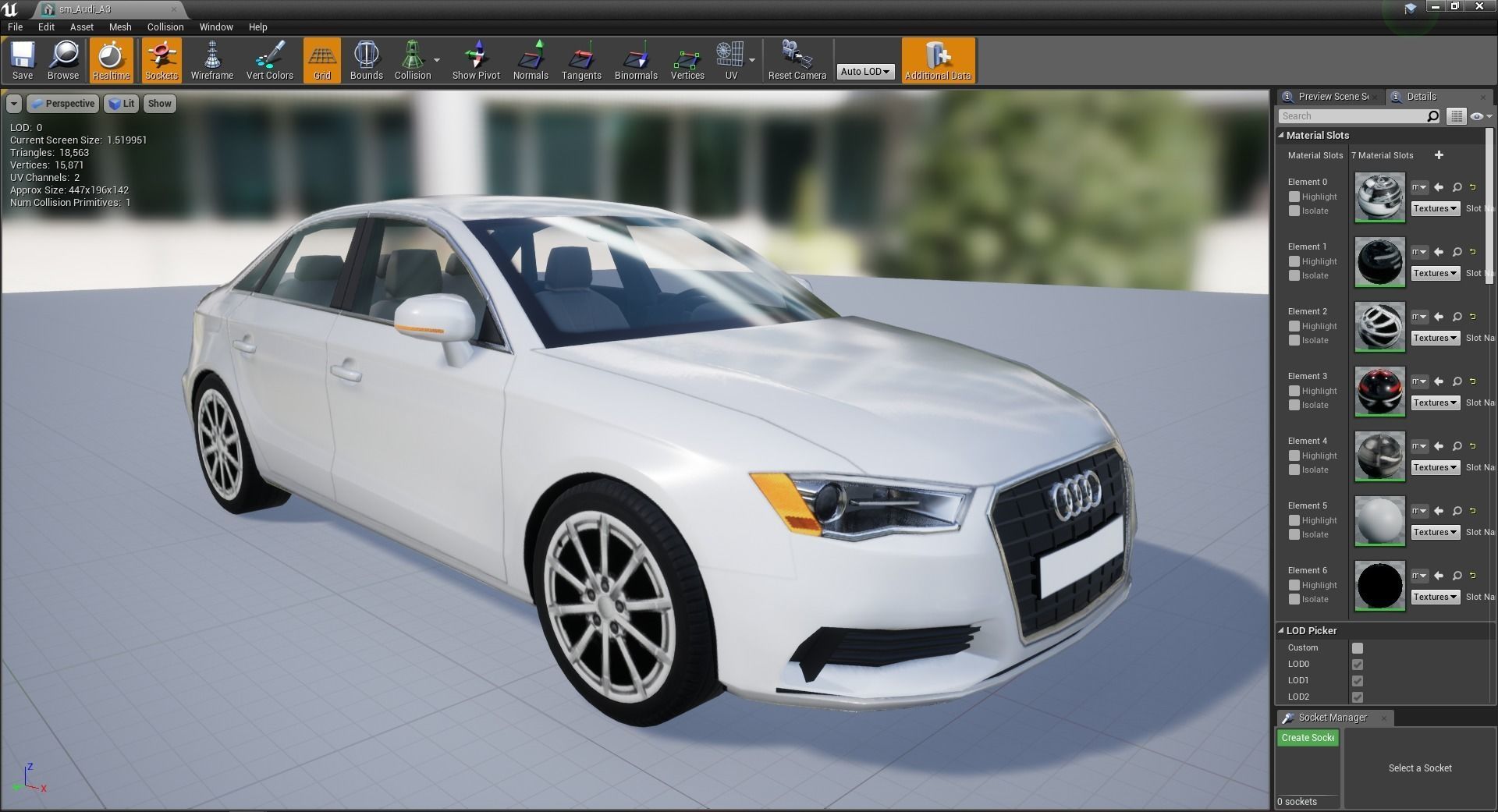
Task: Click the Collision toolbar icon
Action: coord(413,61)
